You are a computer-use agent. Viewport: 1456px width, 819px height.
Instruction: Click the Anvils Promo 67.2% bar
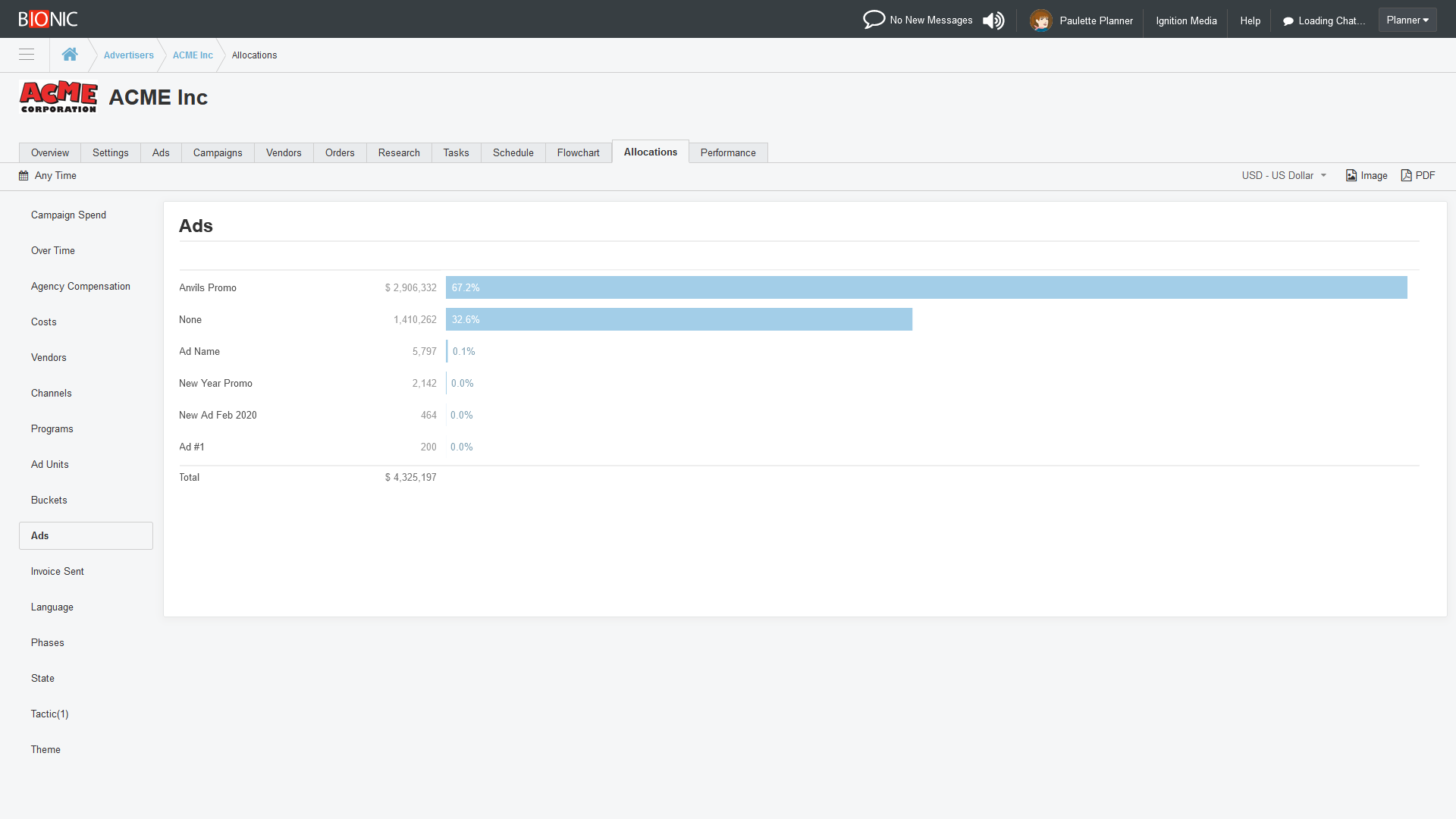click(x=925, y=287)
